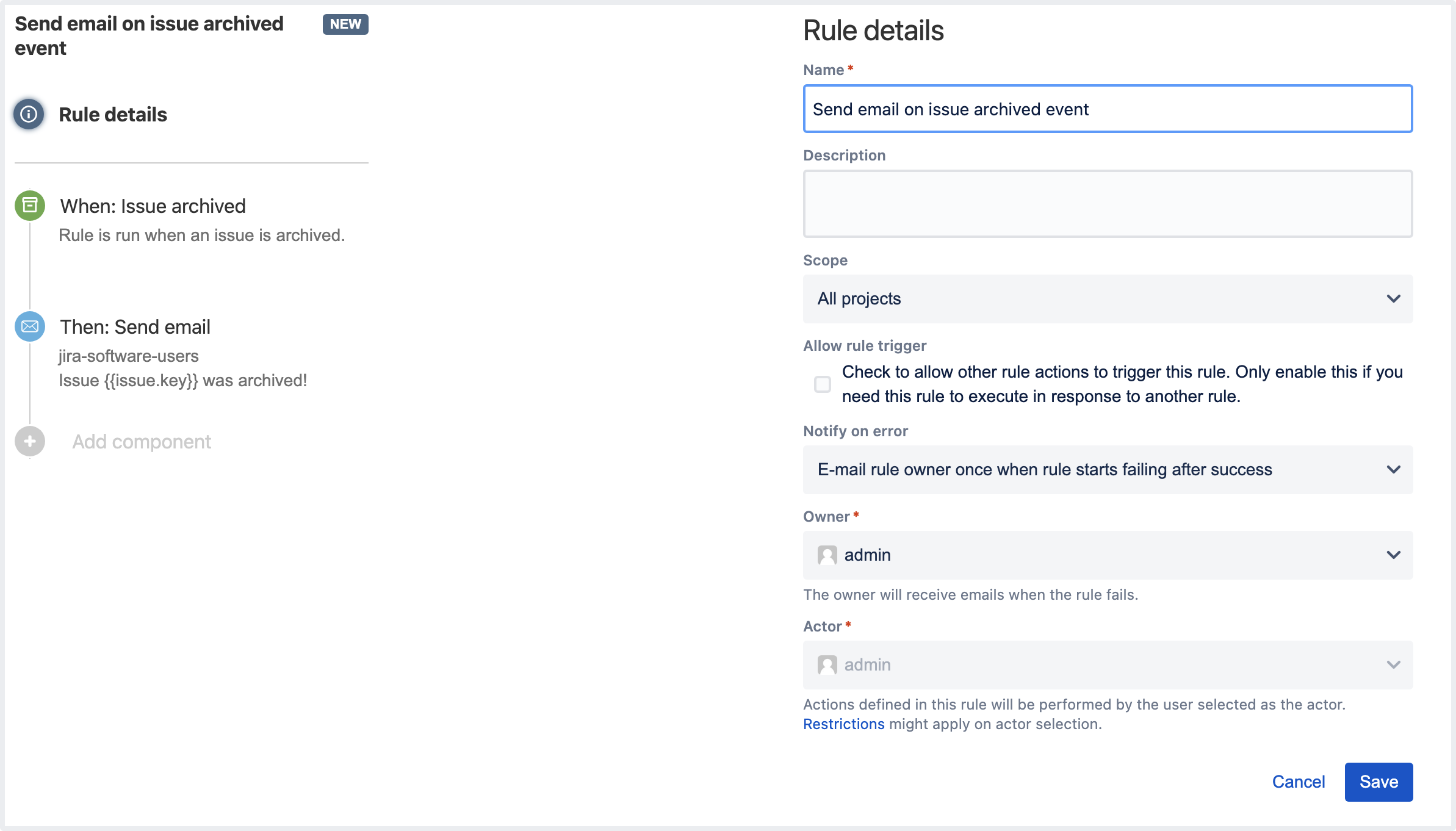The width and height of the screenshot is (1456, 831).
Task: Click the Notify on error chevron arrow
Action: 1393,470
